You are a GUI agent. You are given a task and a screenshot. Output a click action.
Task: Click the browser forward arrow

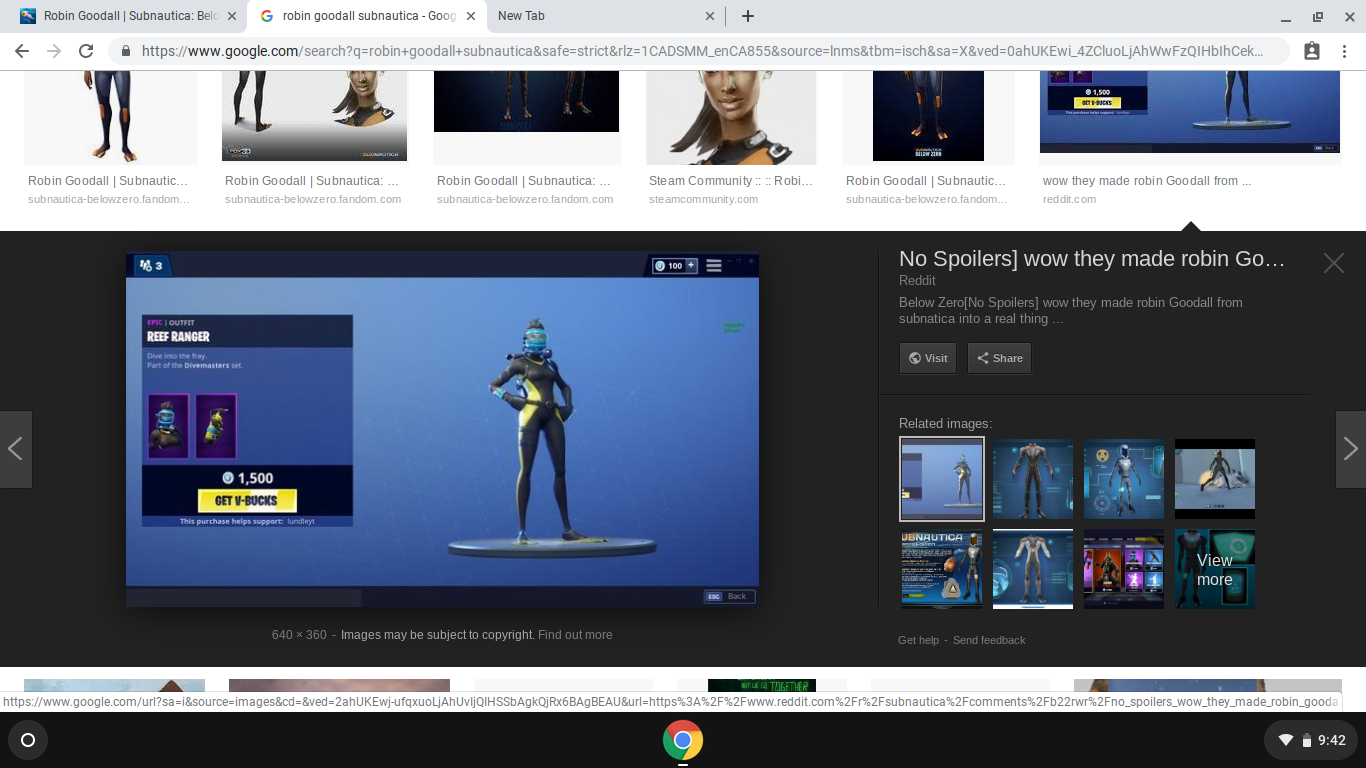[x=54, y=51]
